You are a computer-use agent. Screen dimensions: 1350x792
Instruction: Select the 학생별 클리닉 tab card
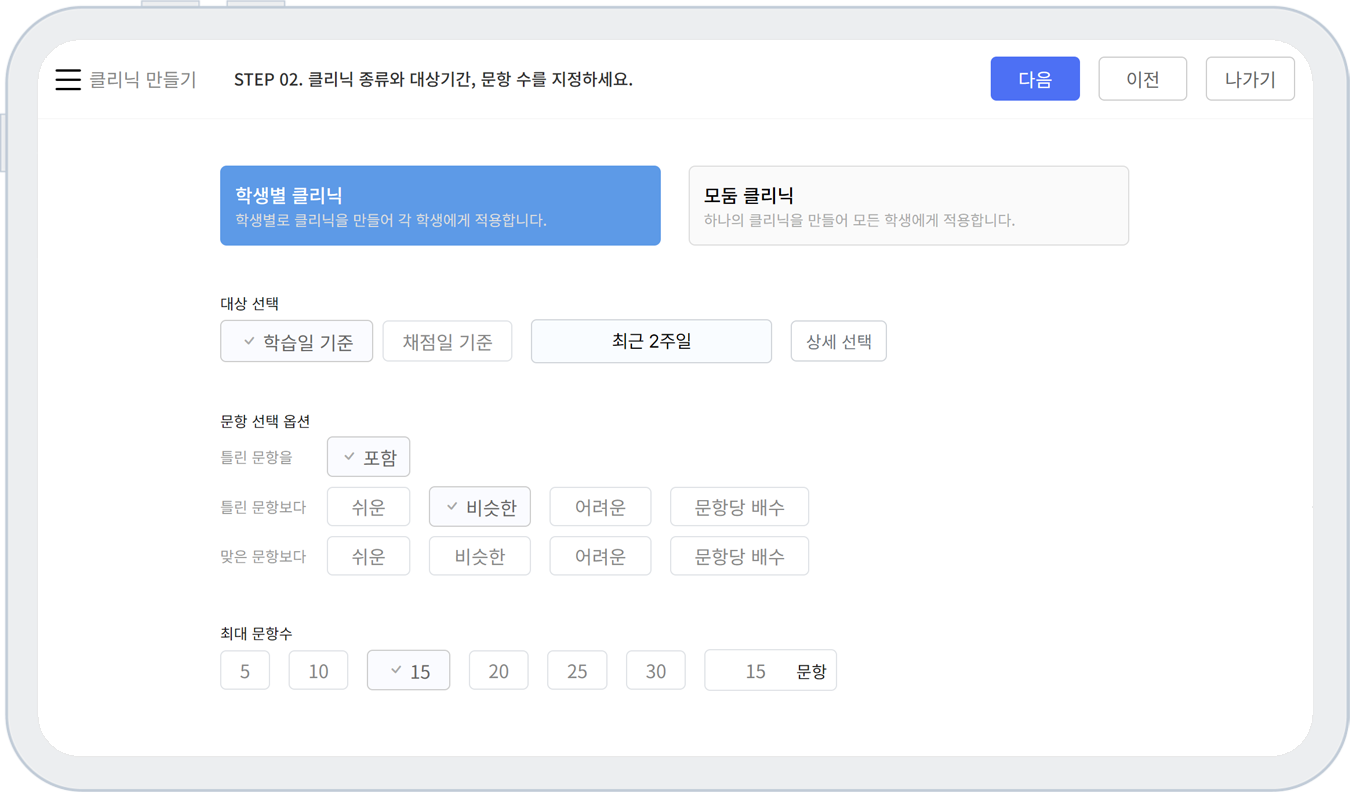440,206
